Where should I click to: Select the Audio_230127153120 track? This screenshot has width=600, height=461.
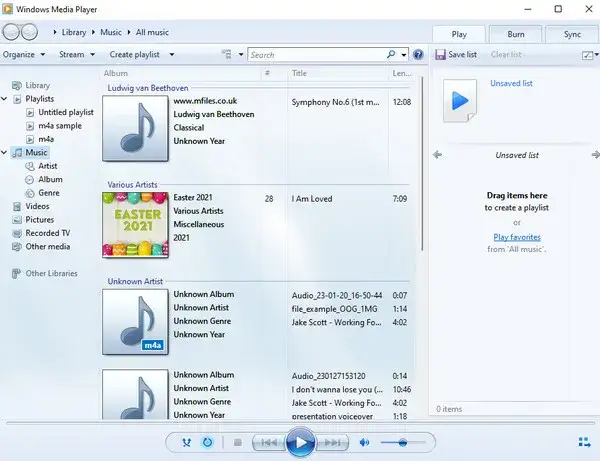328,376
